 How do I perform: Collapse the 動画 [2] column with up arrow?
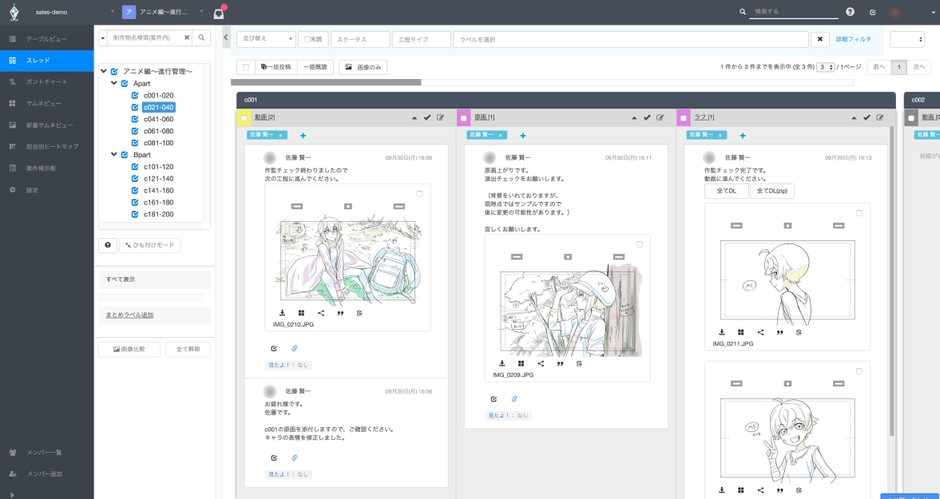(414, 118)
